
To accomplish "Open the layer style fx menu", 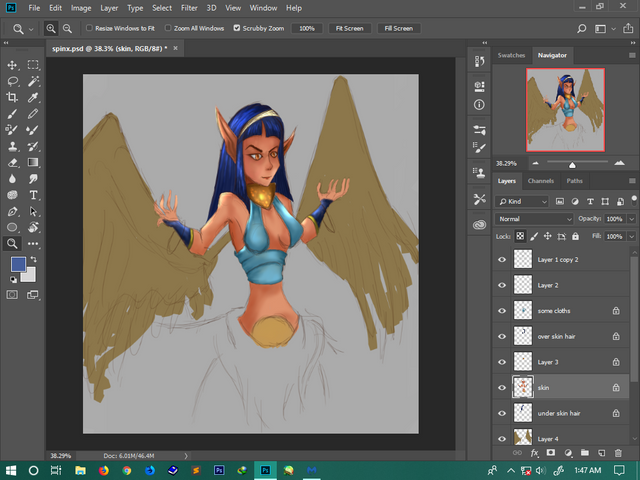I will (534, 452).
